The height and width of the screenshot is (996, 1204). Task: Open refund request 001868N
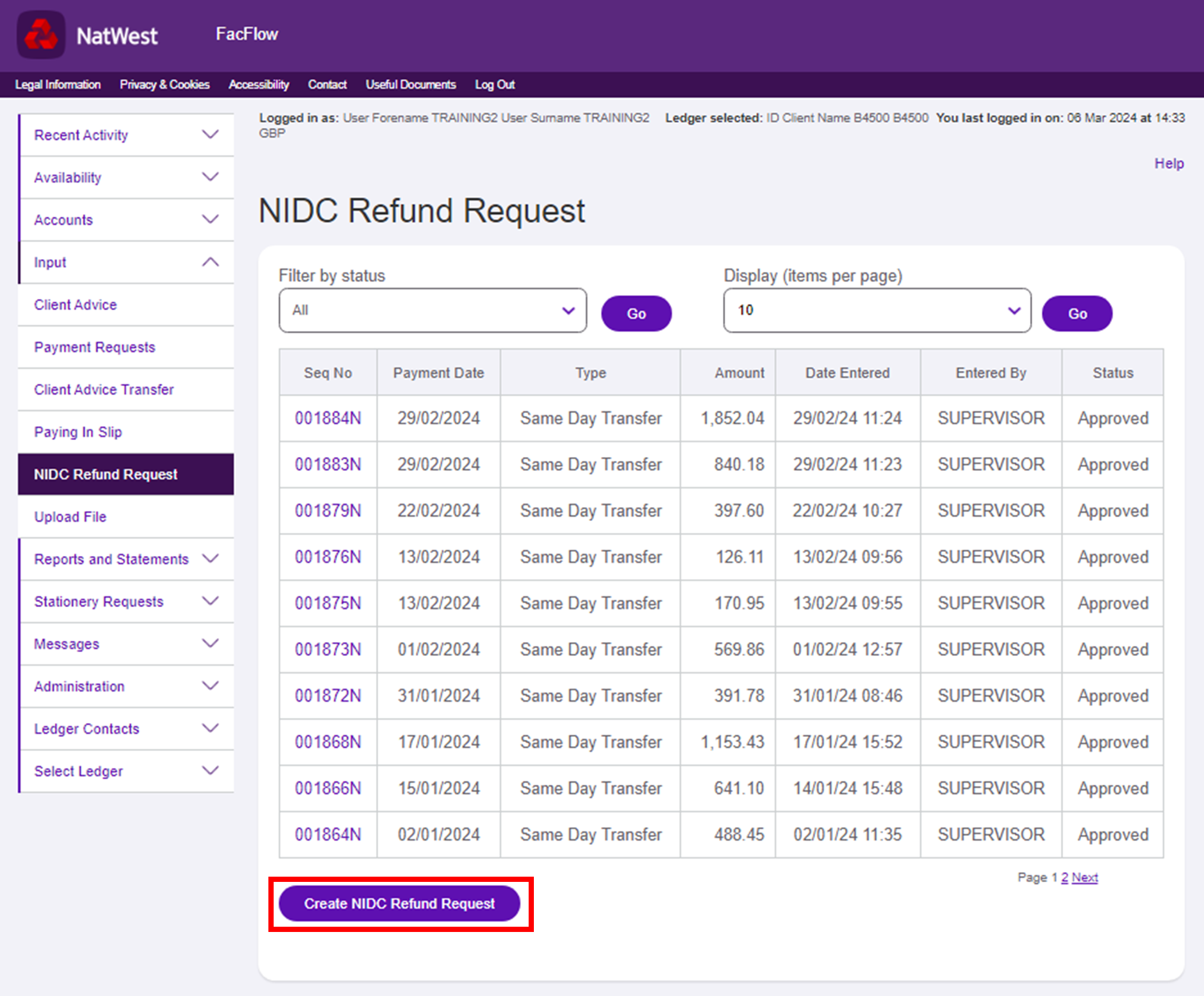click(x=328, y=742)
